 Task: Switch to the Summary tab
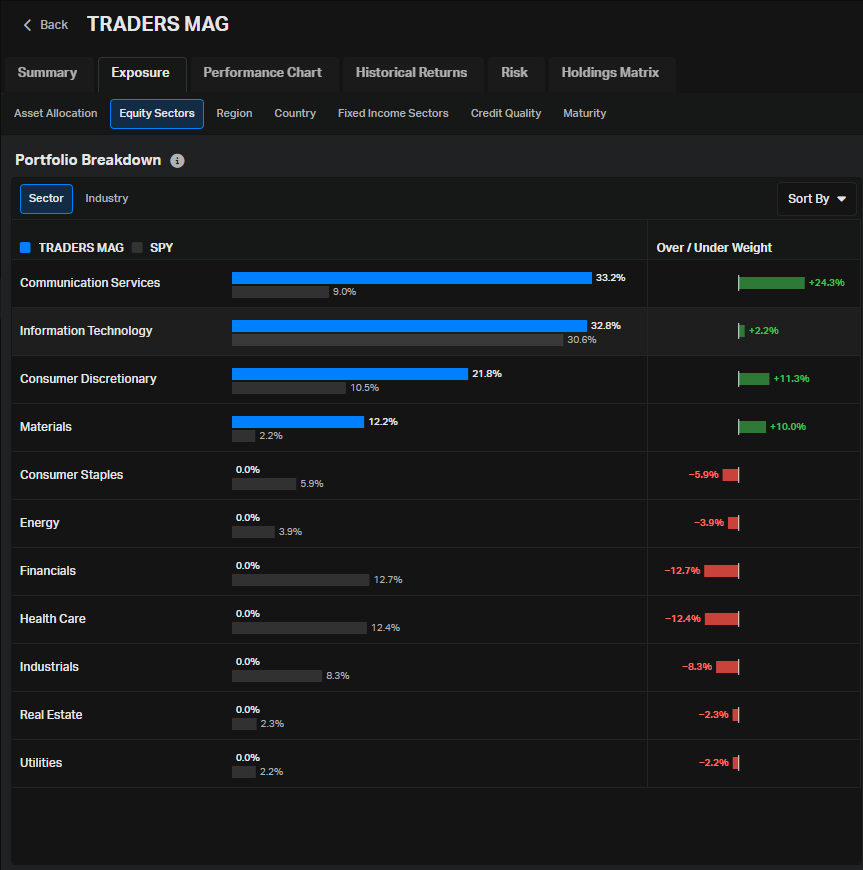click(48, 73)
